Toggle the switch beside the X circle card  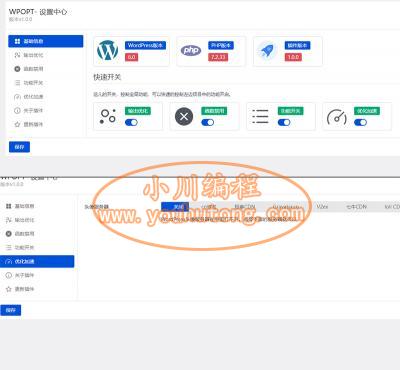click(x=208, y=122)
